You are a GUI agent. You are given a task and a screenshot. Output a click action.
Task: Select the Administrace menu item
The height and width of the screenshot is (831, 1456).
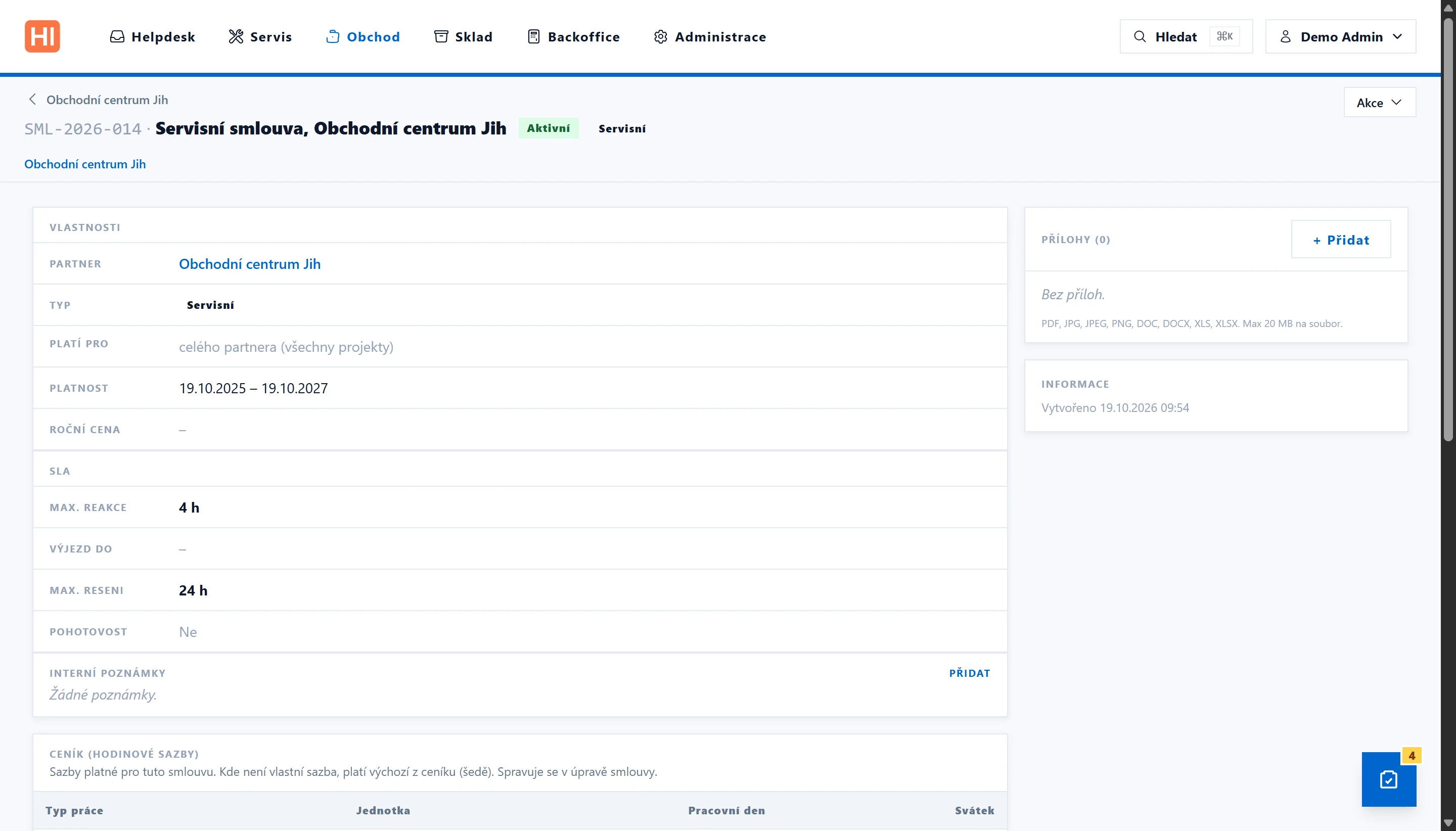[x=709, y=36]
